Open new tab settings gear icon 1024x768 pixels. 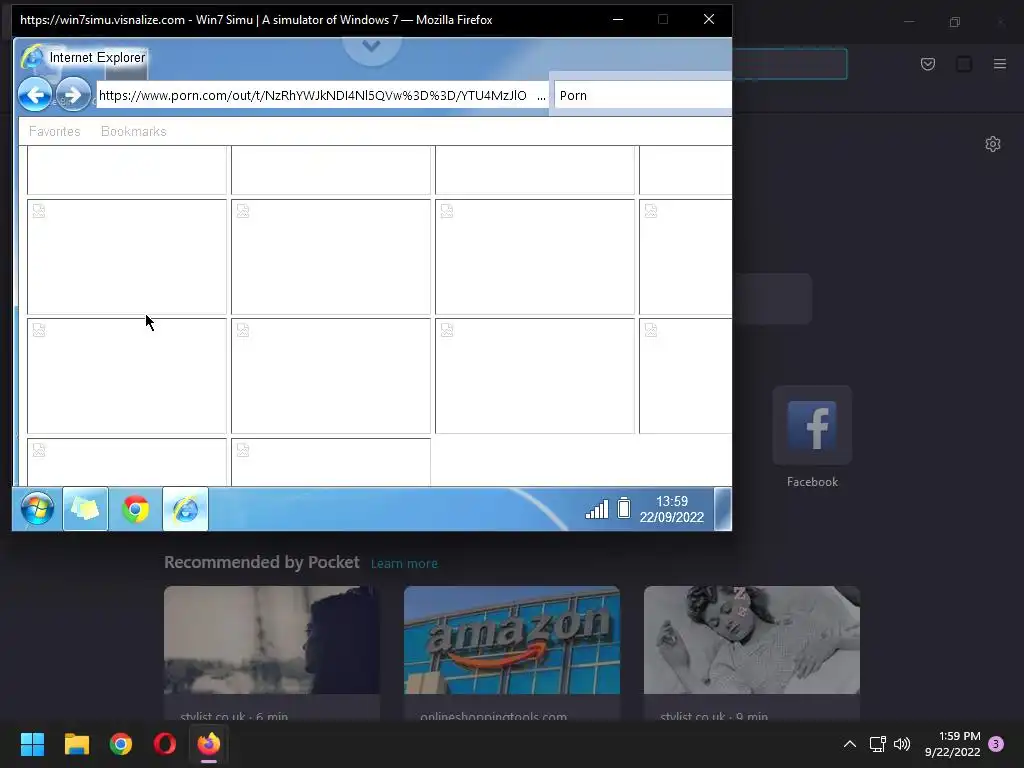[x=993, y=144]
